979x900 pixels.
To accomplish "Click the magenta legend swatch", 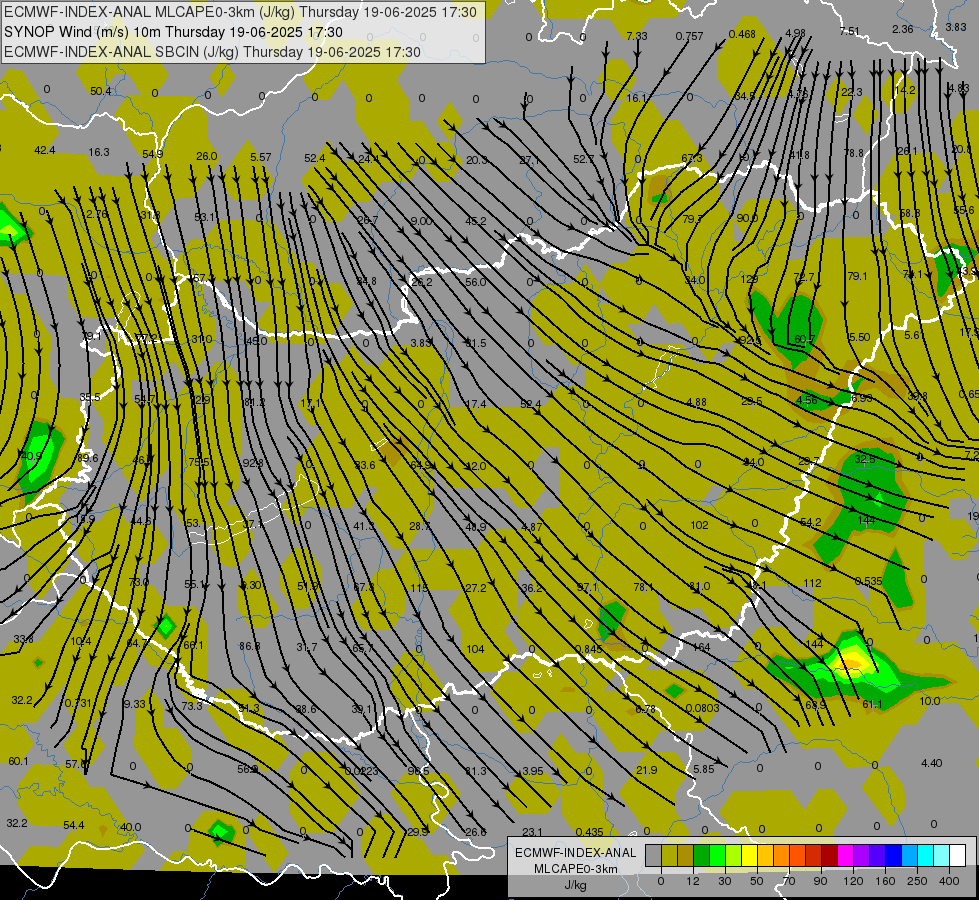I will [x=845, y=855].
